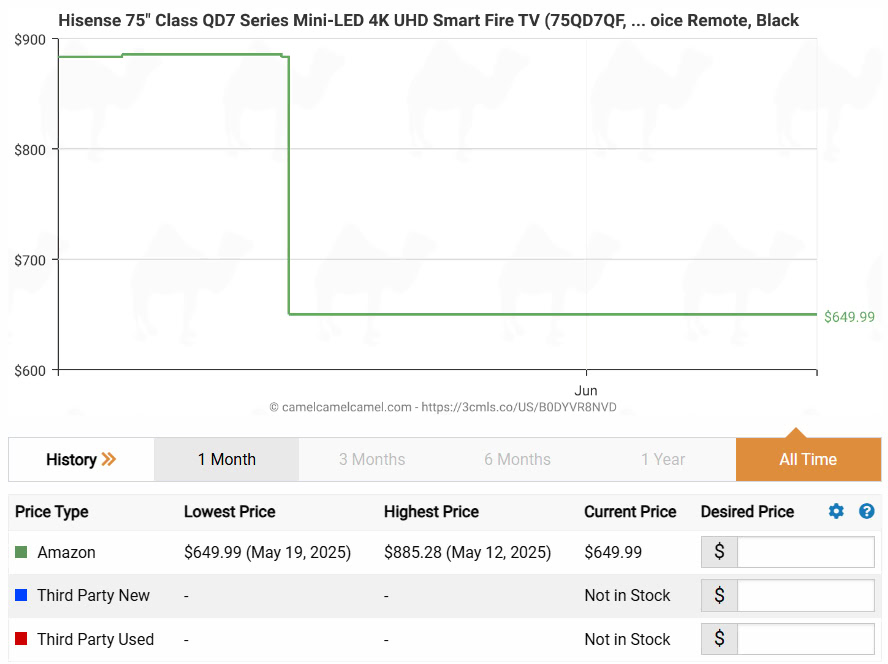This screenshot has width=888, height=664.
Task: Click the blue help question mark icon
Action: tap(866, 512)
